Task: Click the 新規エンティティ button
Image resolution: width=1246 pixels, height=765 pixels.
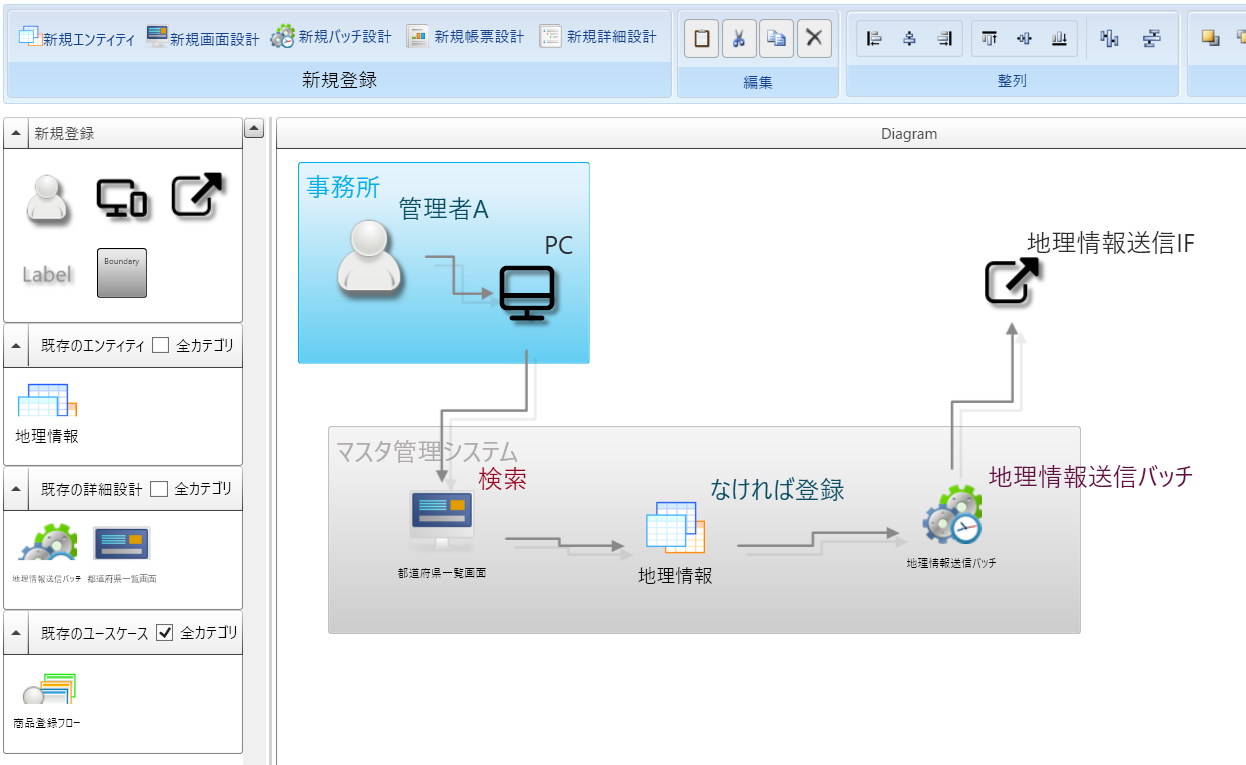Action: click(x=77, y=39)
